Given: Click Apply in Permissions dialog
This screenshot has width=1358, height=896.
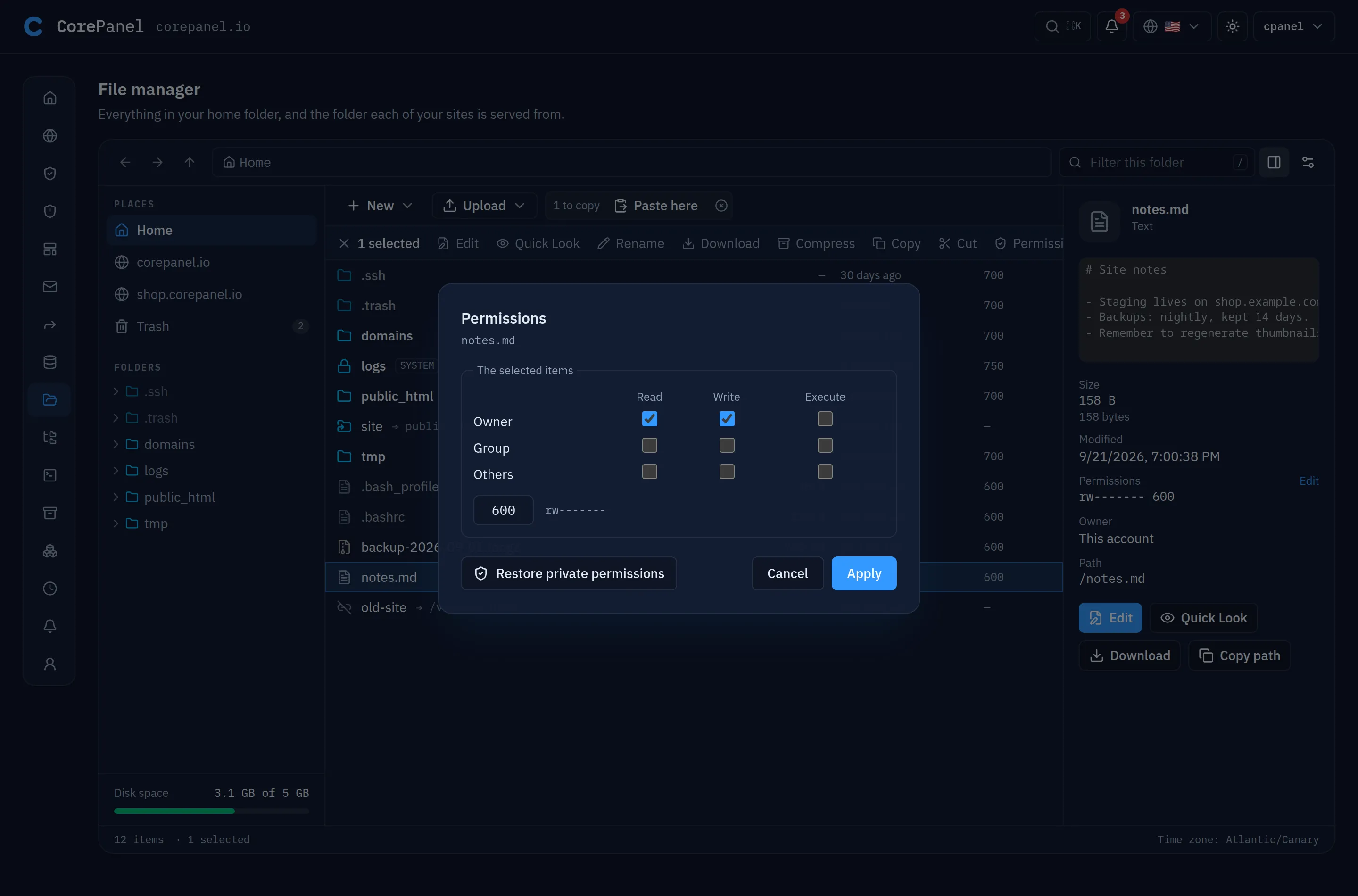Looking at the screenshot, I should (x=864, y=573).
